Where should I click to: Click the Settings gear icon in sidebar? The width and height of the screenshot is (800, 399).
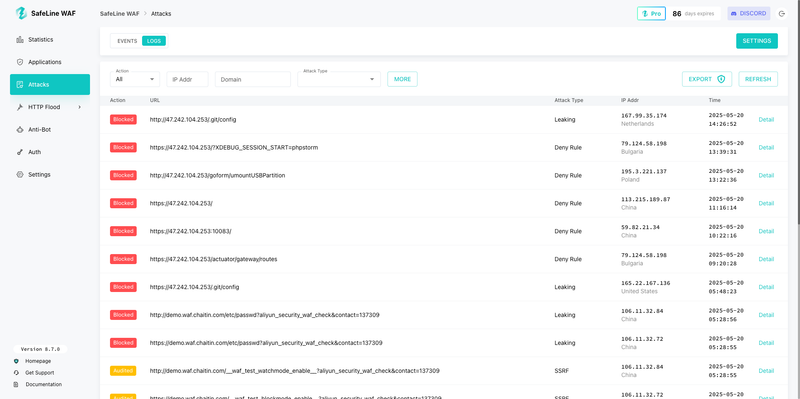tap(20, 174)
